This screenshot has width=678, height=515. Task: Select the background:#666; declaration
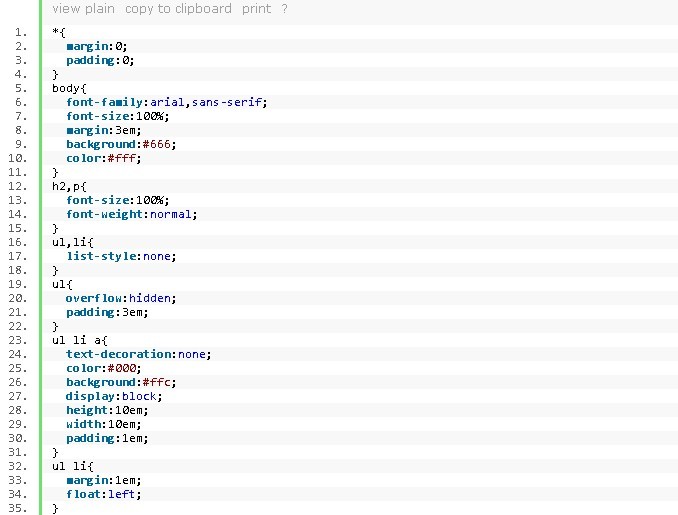[x=121, y=144]
